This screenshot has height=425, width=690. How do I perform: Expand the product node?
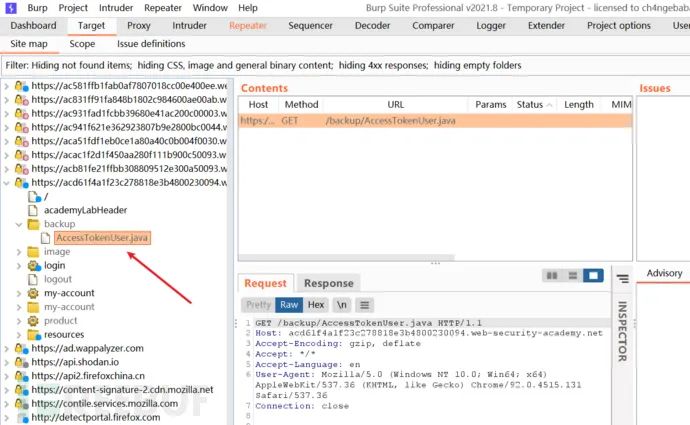pos(18,321)
